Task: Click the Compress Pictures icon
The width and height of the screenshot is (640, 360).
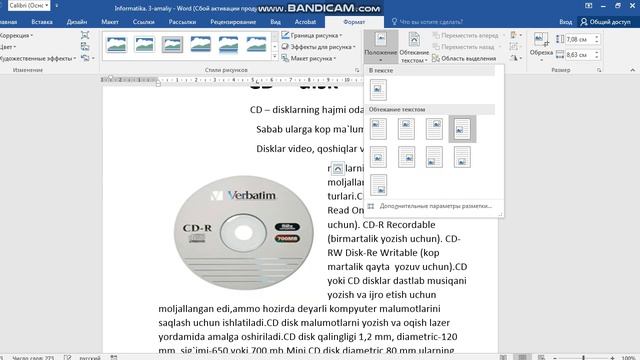Action: (x=84, y=35)
